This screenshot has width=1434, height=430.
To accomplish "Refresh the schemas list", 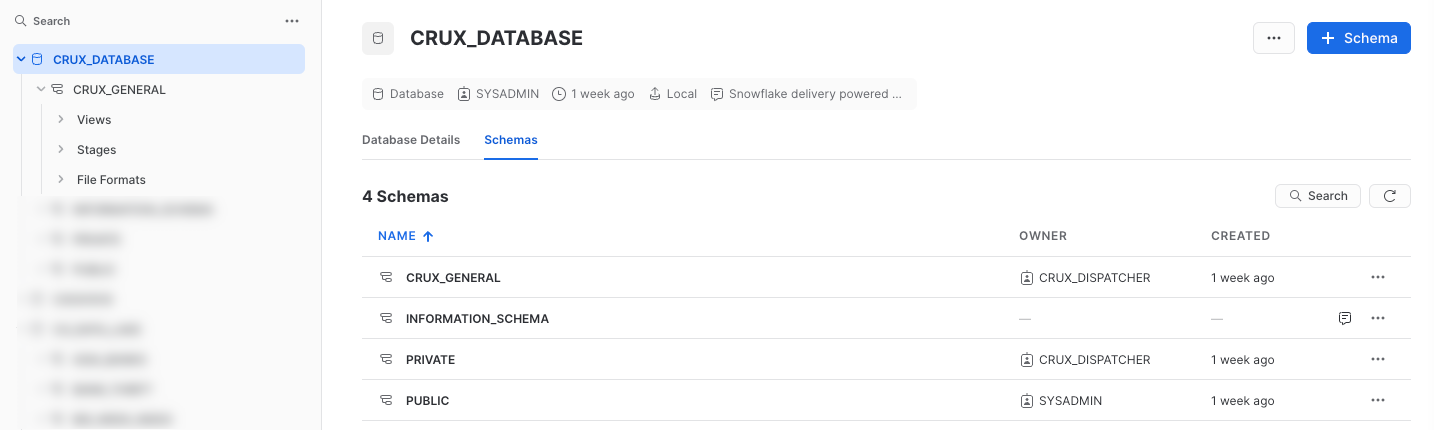I will point(1390,196).
